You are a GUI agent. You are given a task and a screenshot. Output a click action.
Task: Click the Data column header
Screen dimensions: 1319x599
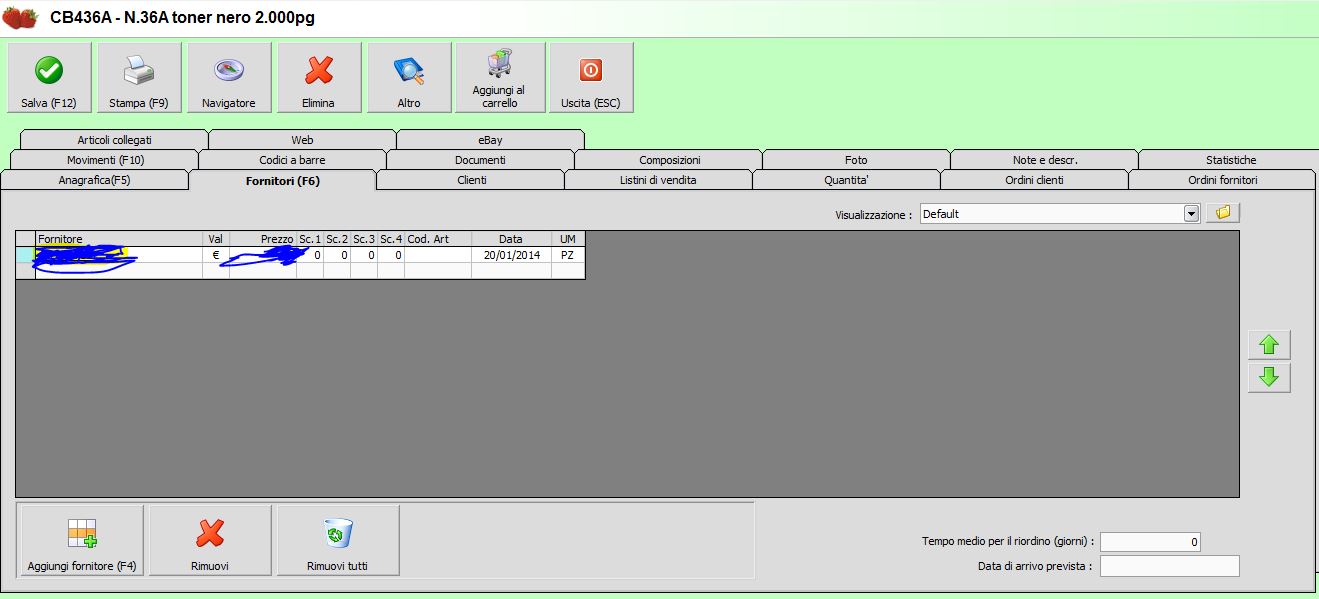coord(511,239)
